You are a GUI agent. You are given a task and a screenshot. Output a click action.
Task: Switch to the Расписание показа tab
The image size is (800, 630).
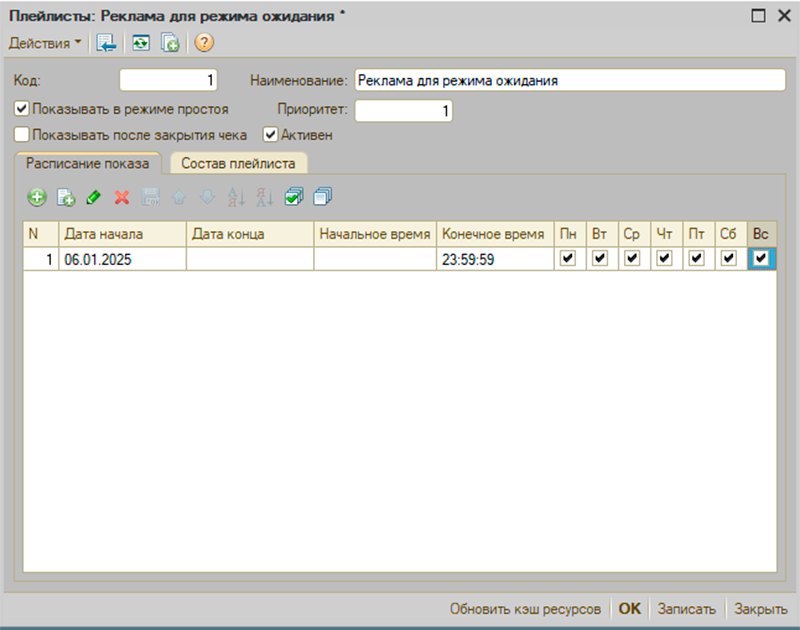[x=88, y=163]
